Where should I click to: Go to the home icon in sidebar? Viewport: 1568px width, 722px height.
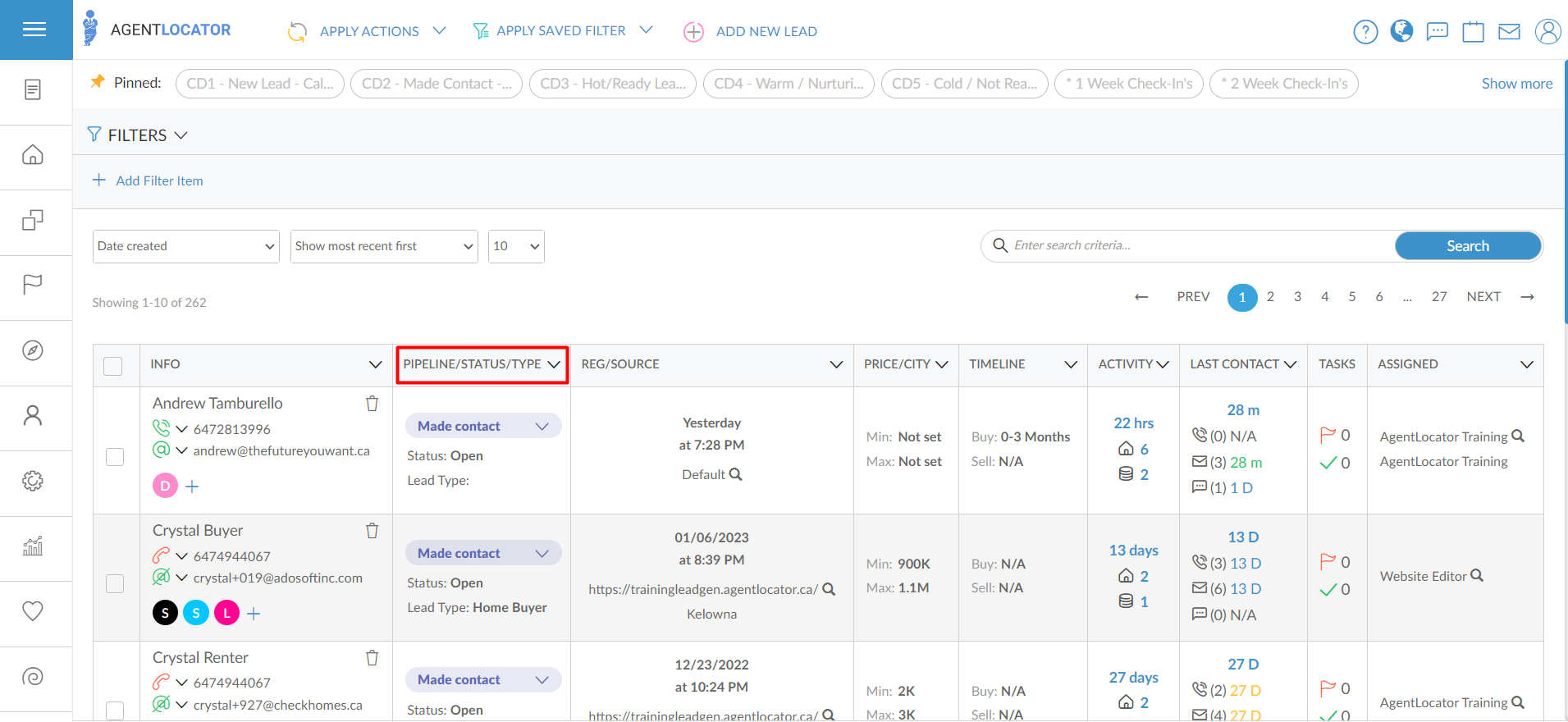[33, 154]
